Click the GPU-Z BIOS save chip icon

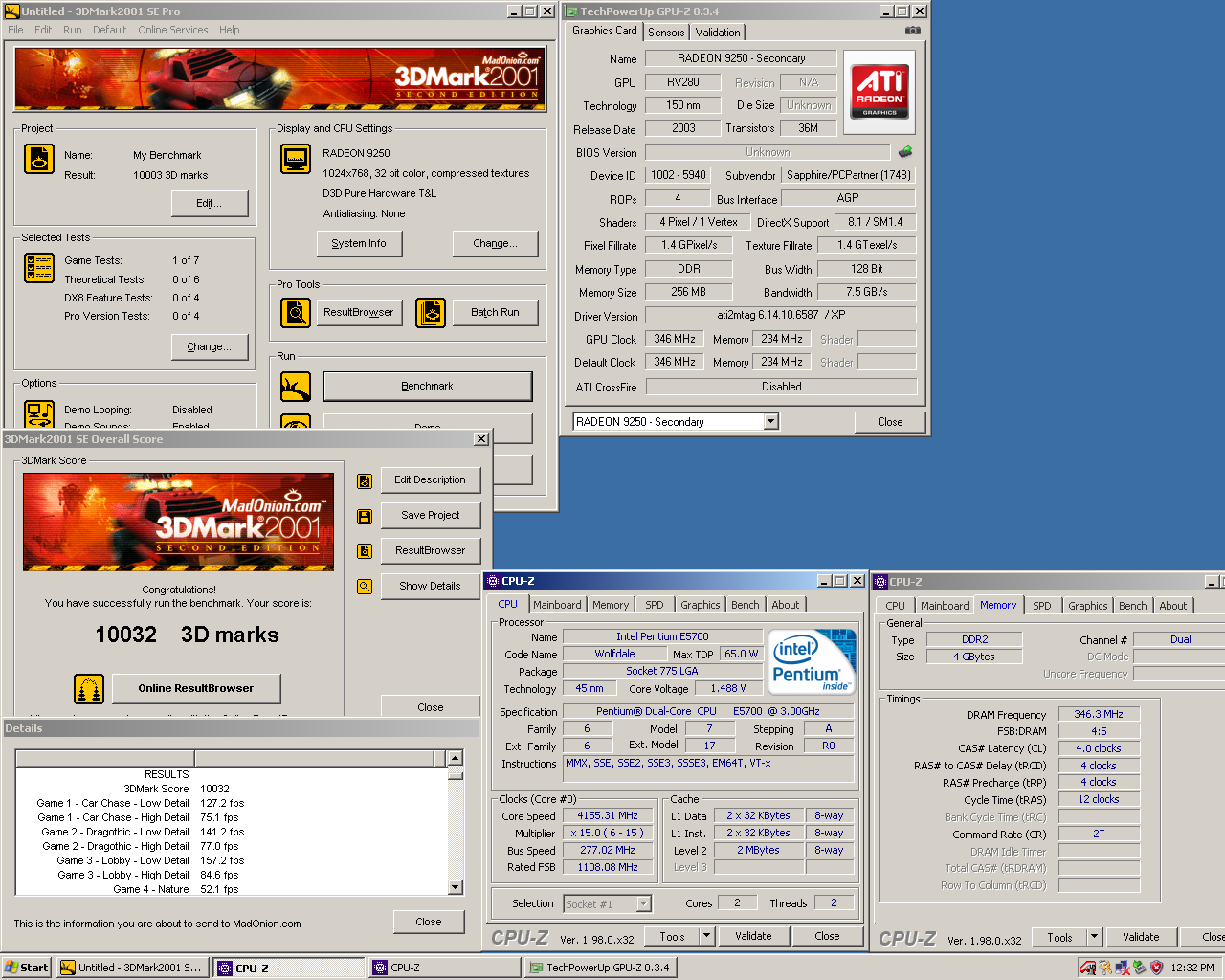coord(905,152)
